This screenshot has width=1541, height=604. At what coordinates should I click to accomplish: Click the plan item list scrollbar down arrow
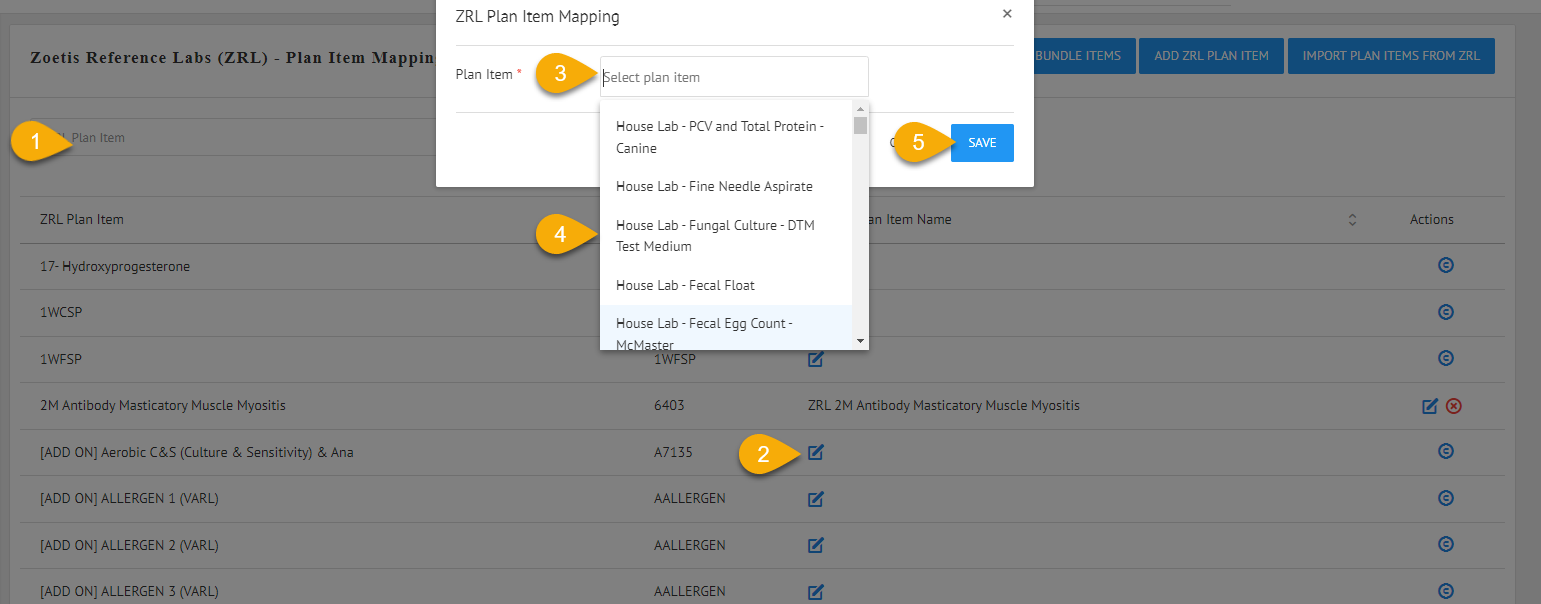click(860, 341)
